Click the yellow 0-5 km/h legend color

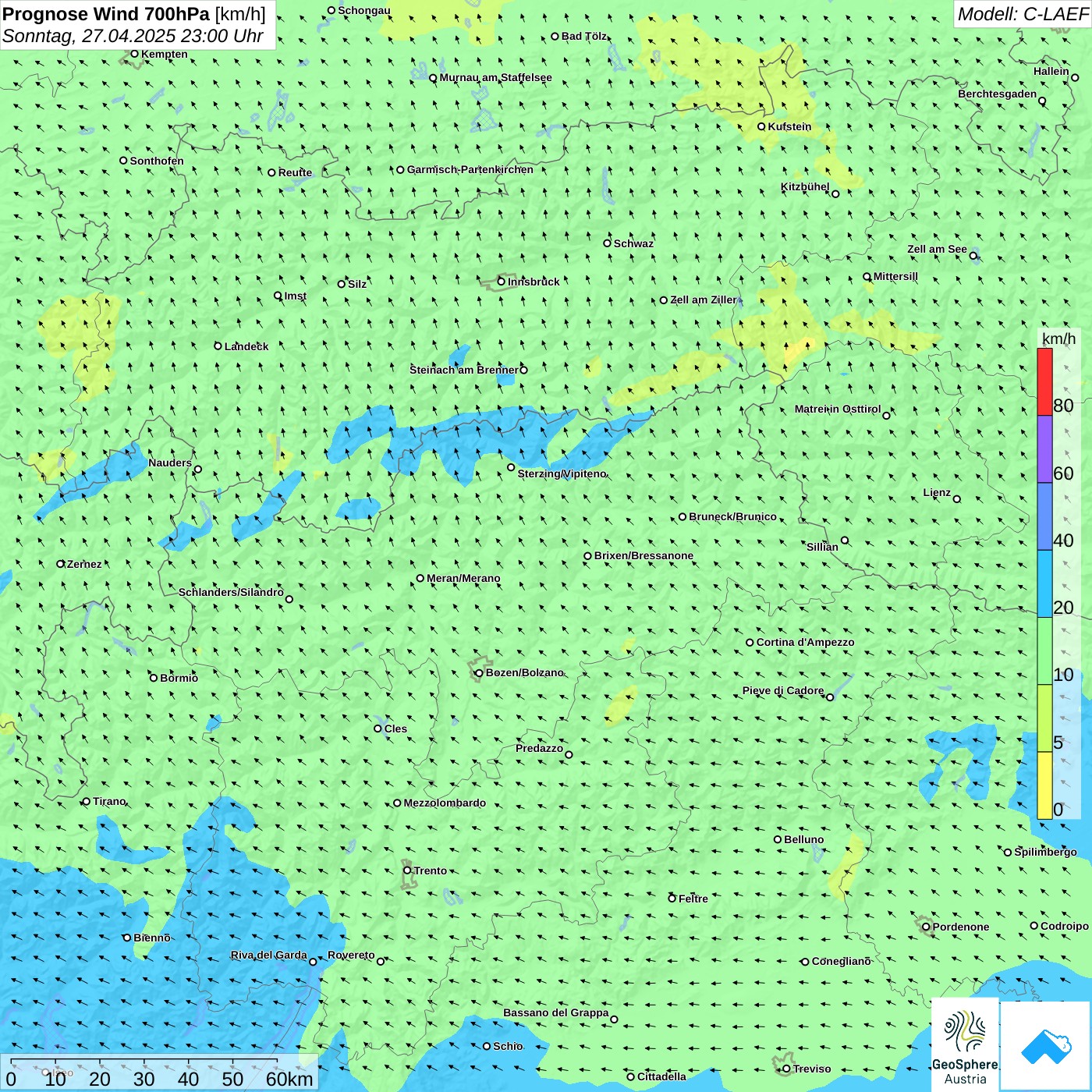click(x=1044, y=785)
